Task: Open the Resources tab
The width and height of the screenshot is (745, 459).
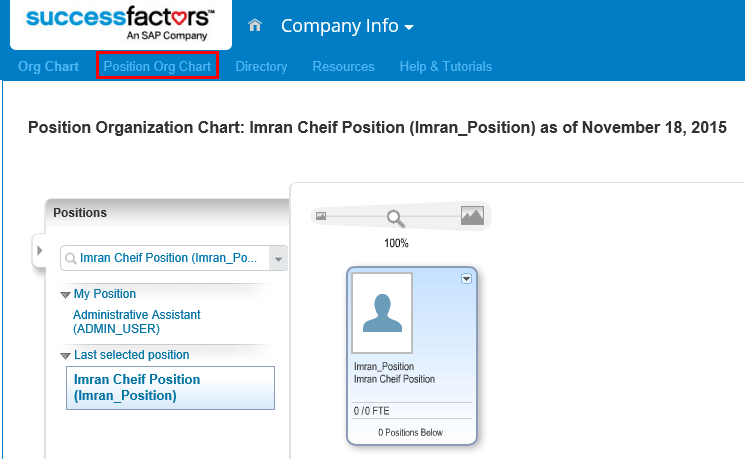Action: point(343,67)
